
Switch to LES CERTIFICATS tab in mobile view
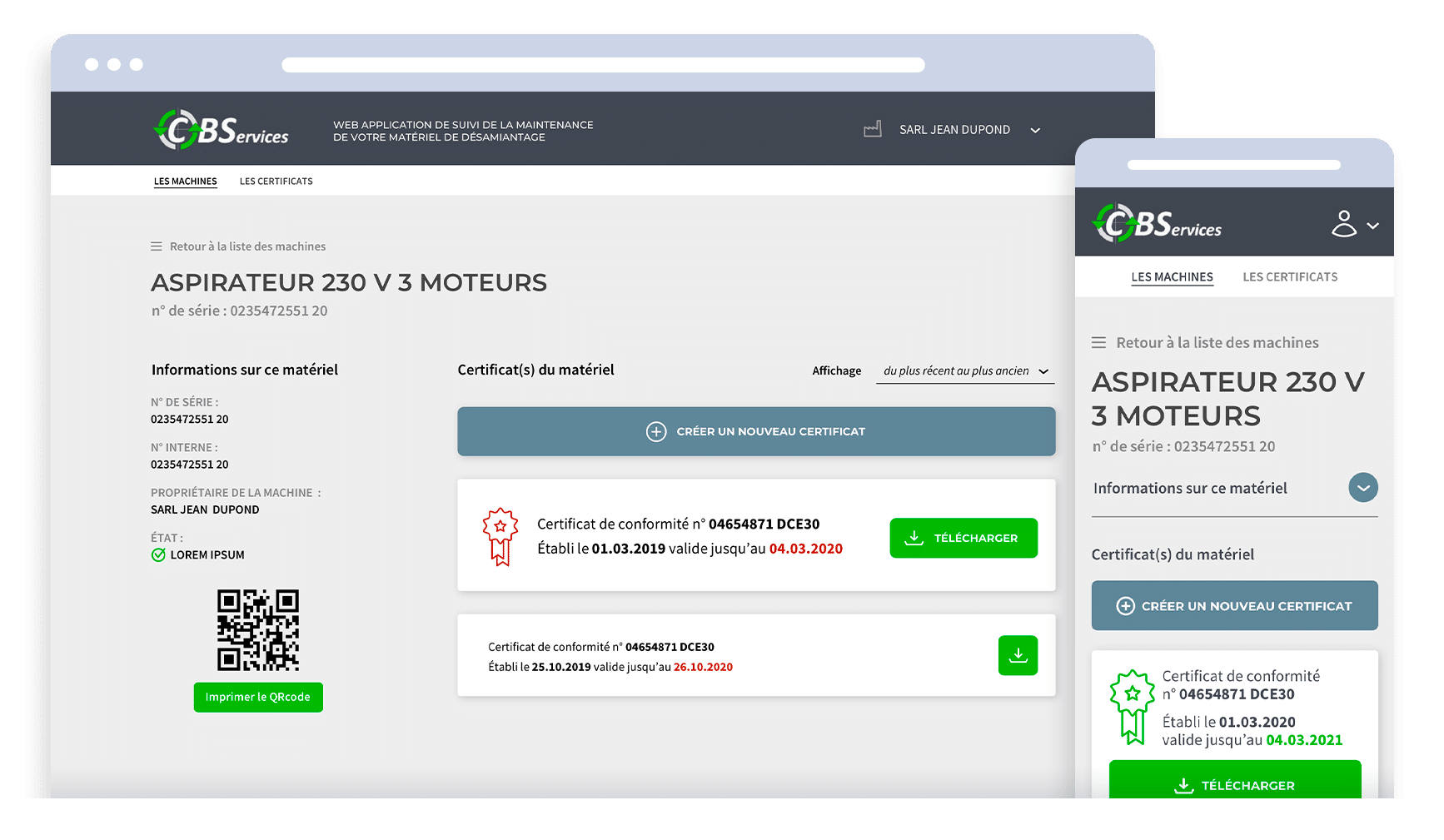pyautogui.click(x=1290, y=277)
